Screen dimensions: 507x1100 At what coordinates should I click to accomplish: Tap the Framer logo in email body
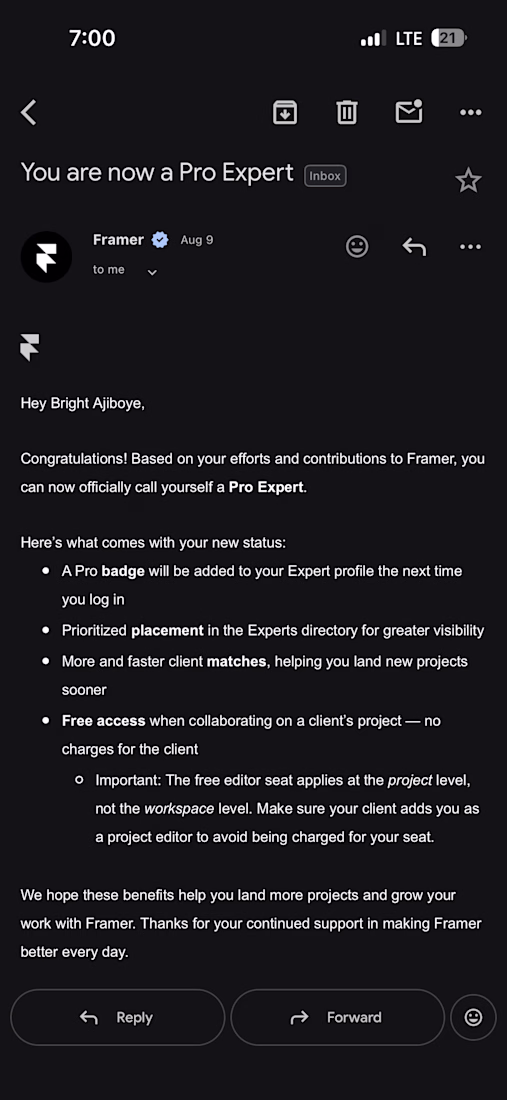[30, 347]
